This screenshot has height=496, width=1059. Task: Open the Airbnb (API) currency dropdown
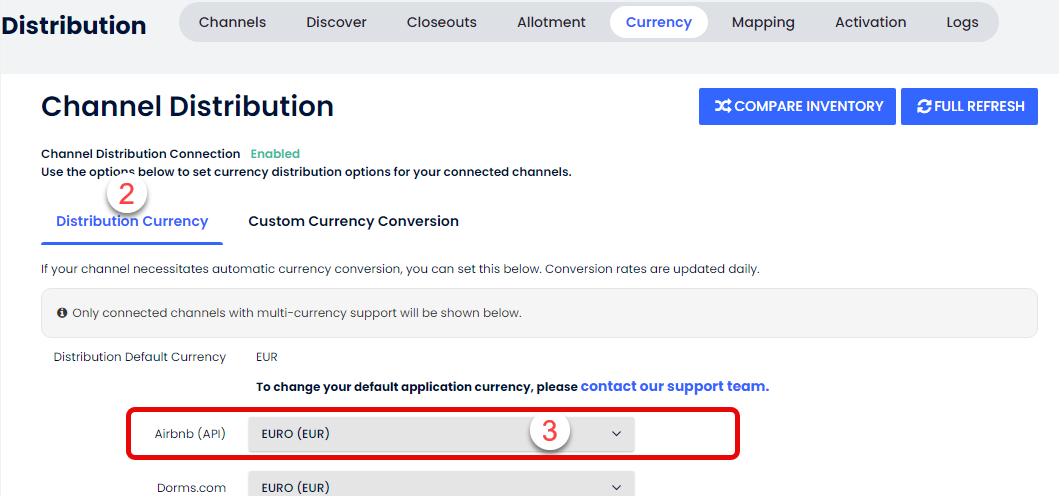point(440,434)
